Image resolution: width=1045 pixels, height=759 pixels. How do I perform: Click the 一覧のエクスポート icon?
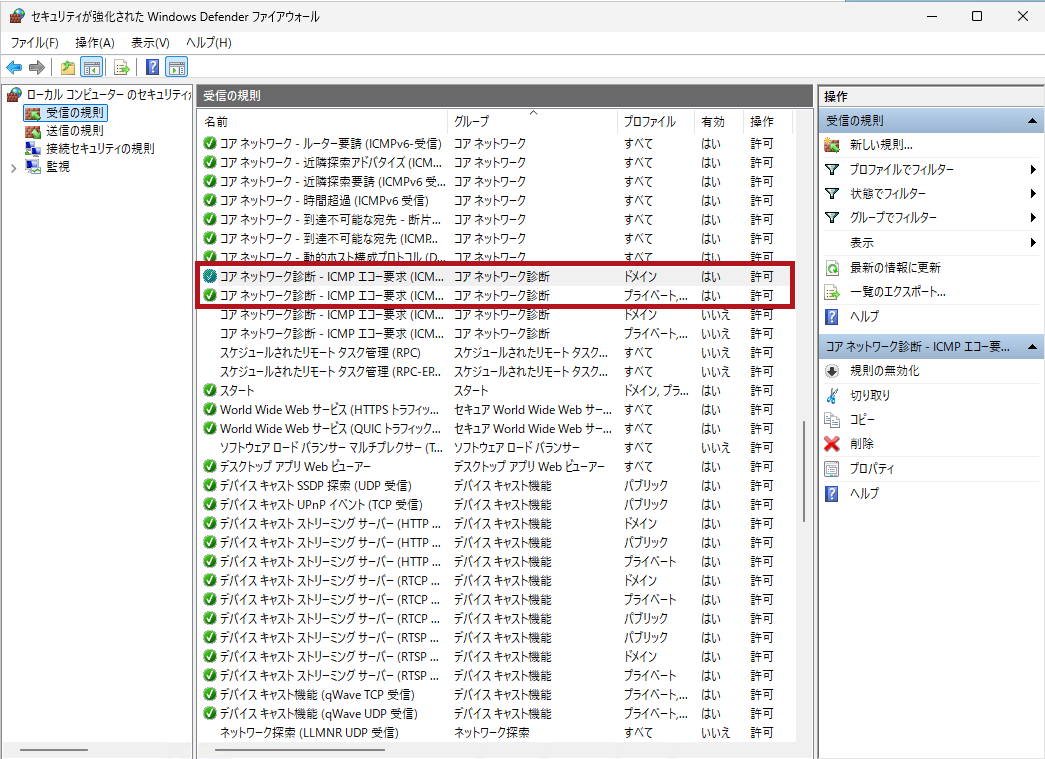pos(832,292)
